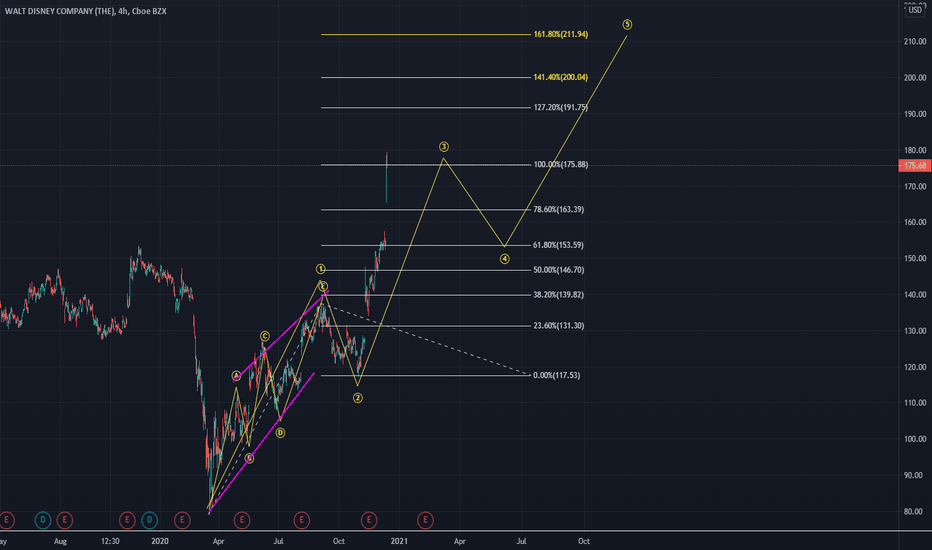Click the 38.20%(139.82) Fibonacci label
932x550 pixels.
[x=559, y=296]
